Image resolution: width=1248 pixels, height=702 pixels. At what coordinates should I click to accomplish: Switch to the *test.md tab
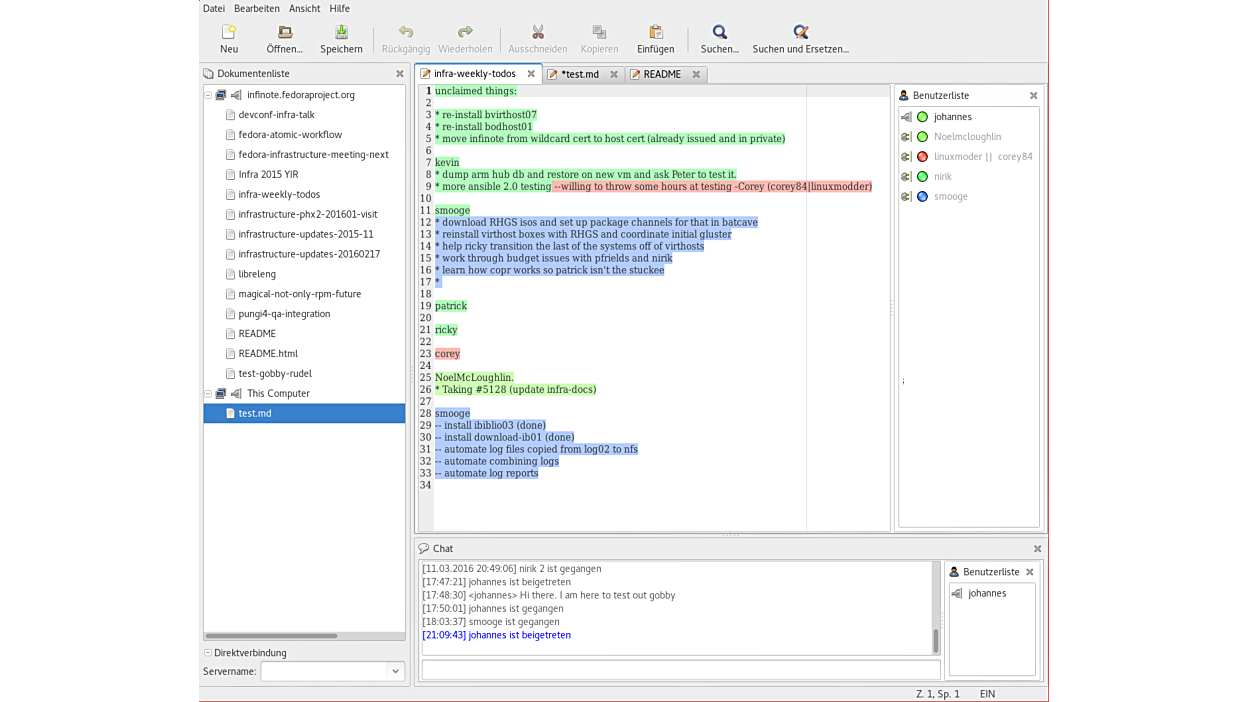580,74
